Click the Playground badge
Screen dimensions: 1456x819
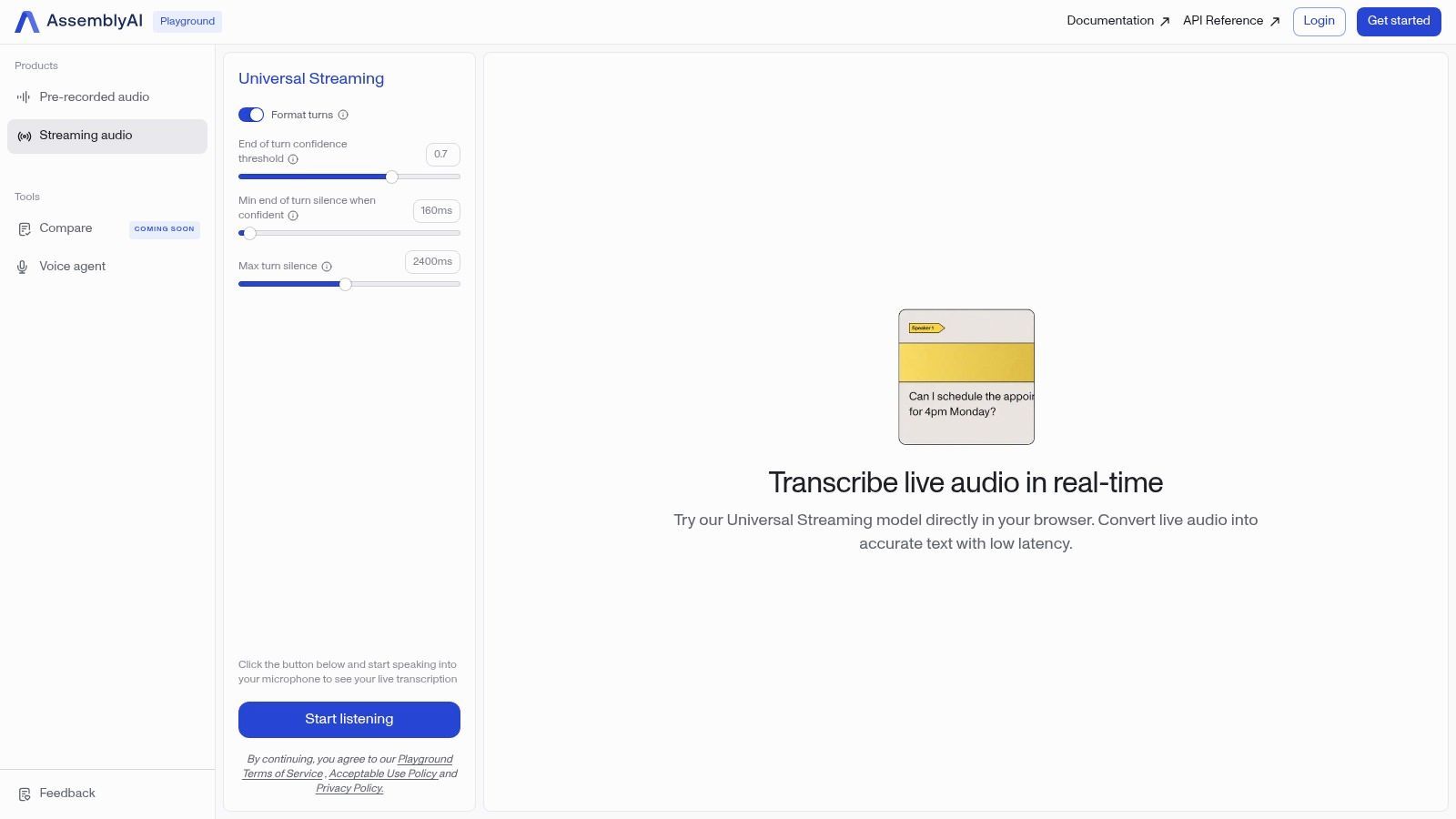(187, 21)
